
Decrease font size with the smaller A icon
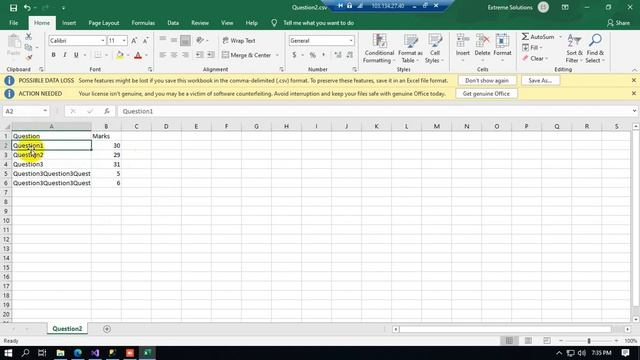(145, 40)
